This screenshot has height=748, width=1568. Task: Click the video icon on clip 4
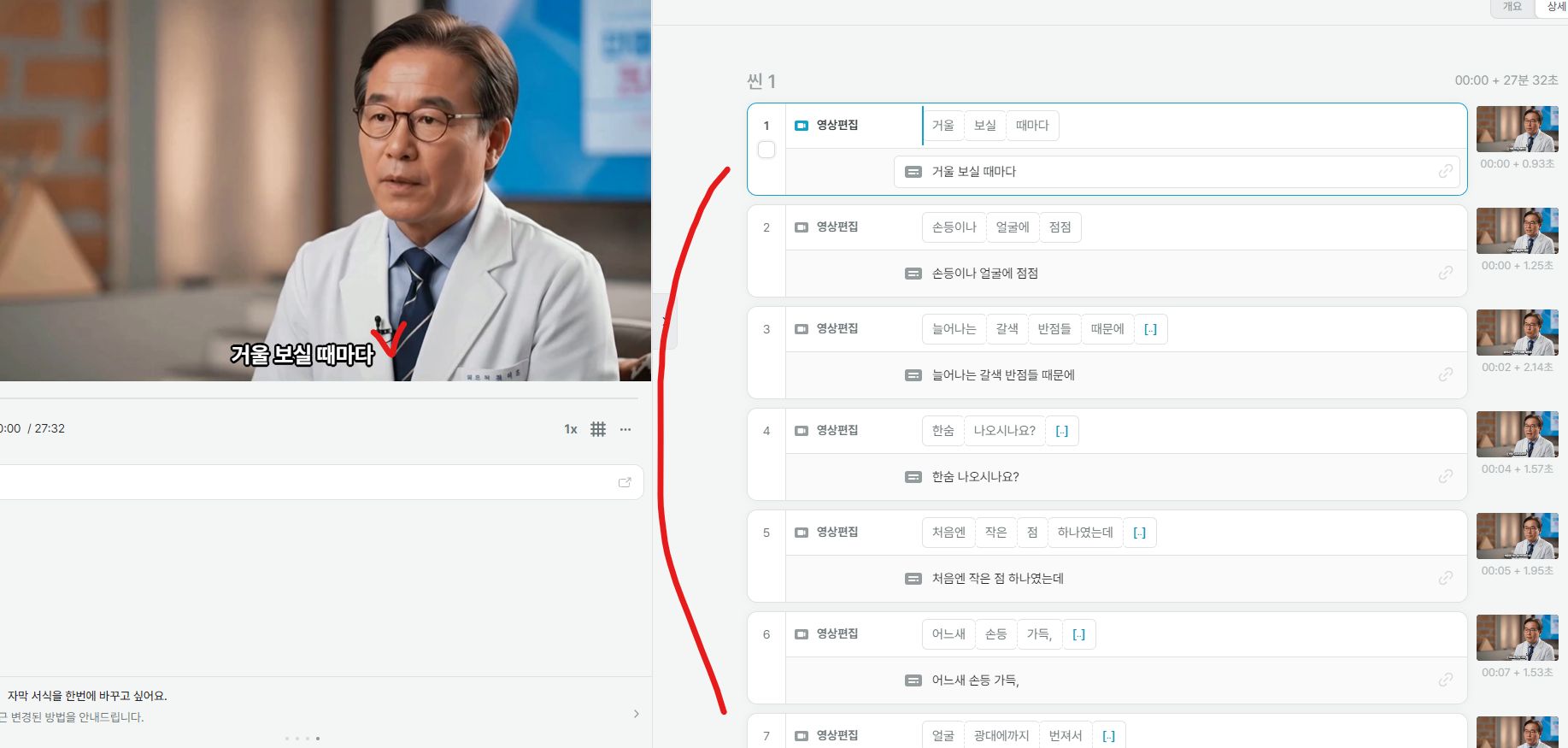[802, 431]
